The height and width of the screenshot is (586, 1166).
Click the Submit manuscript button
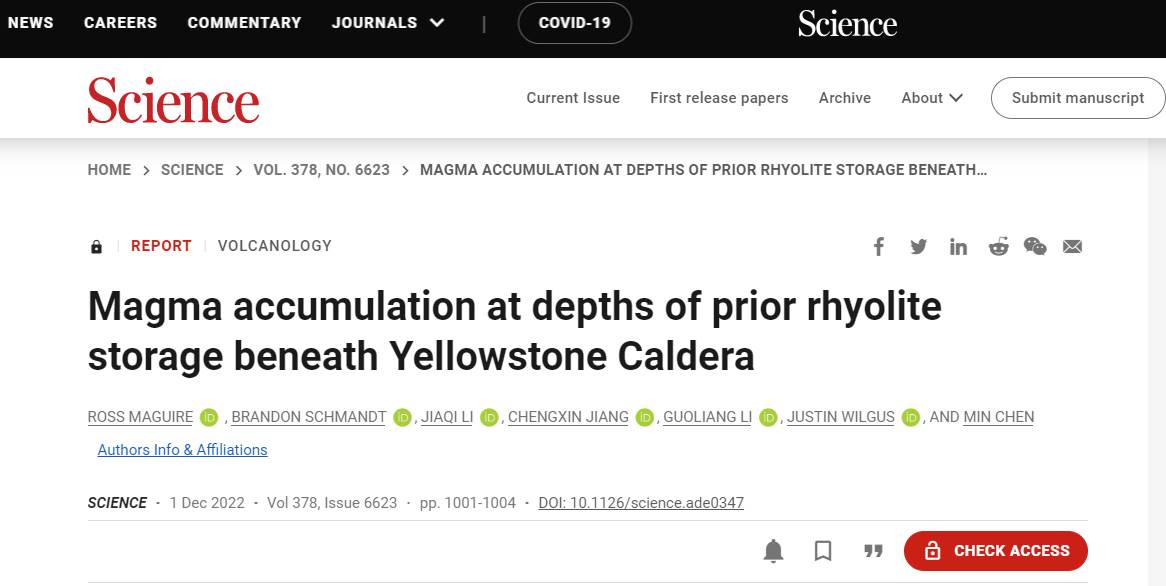point(1078,97)
